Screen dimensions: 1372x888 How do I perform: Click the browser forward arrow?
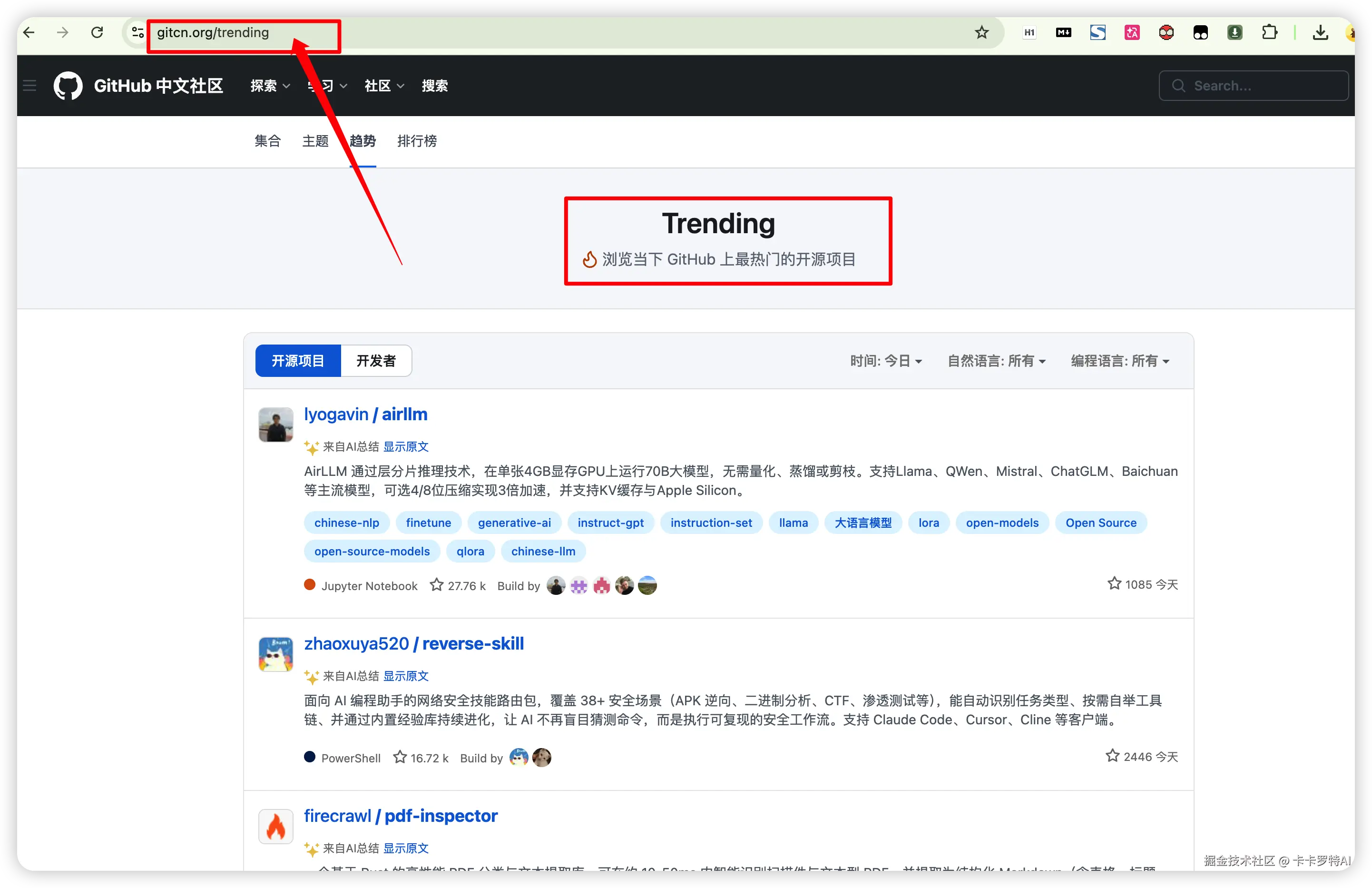63,33
